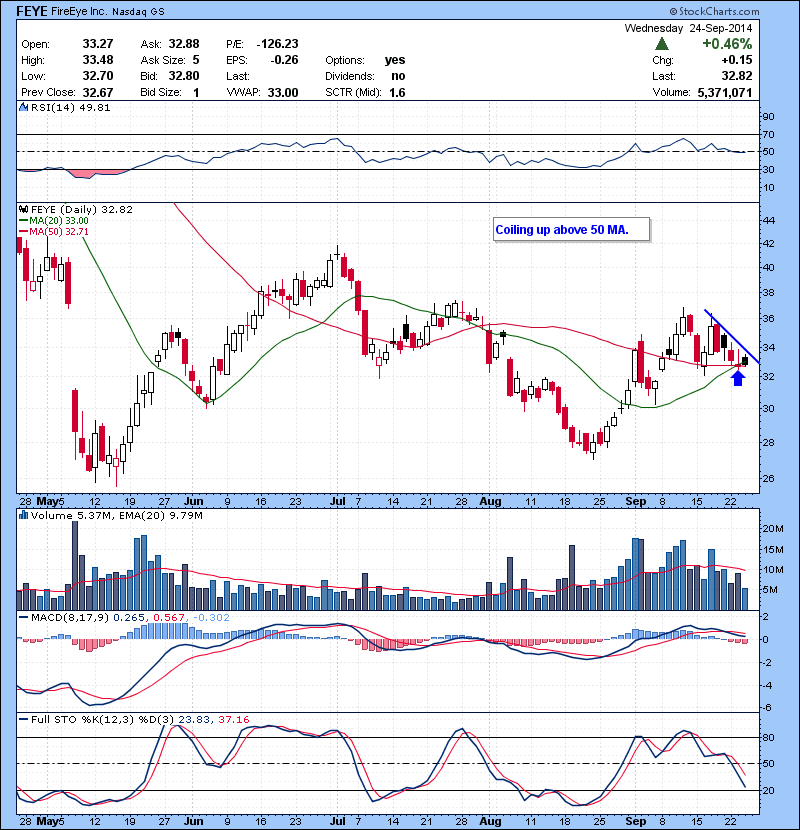
Task: Click the MACD(8,17,9) indicator label
Action: [70, 617]
